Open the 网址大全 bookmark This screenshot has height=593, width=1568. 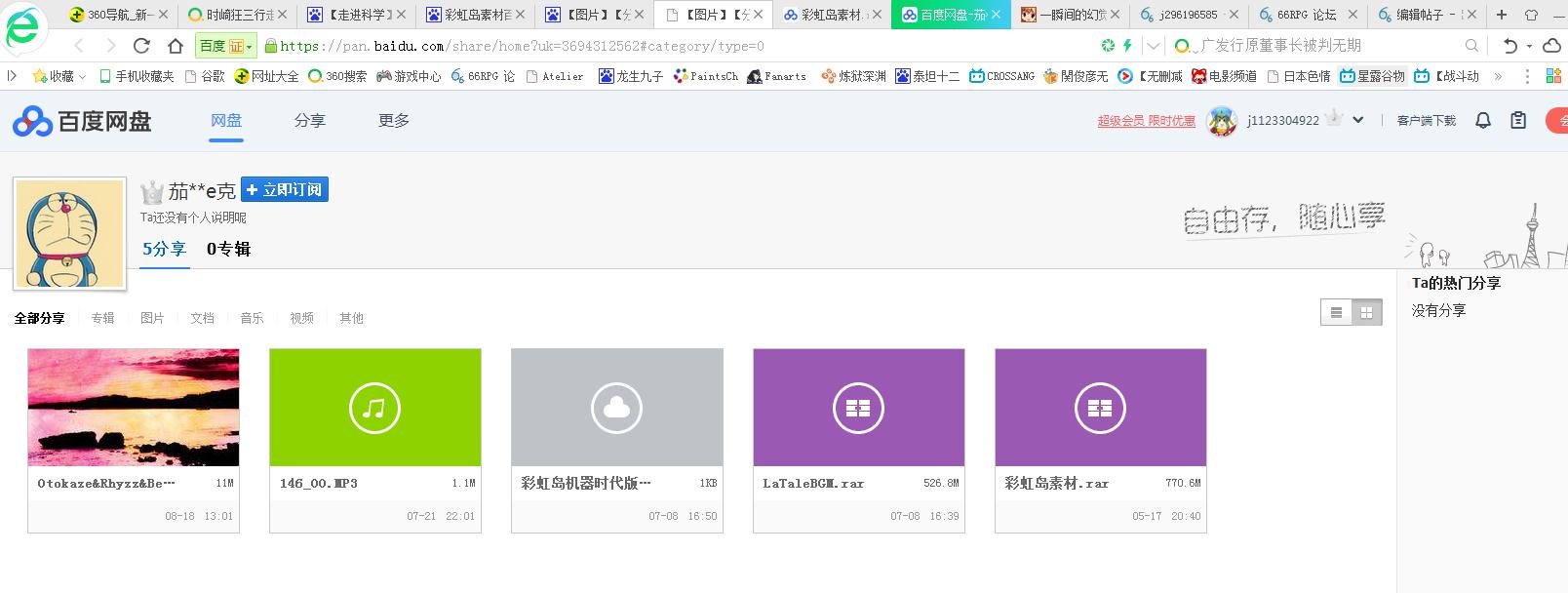(266, 76)
